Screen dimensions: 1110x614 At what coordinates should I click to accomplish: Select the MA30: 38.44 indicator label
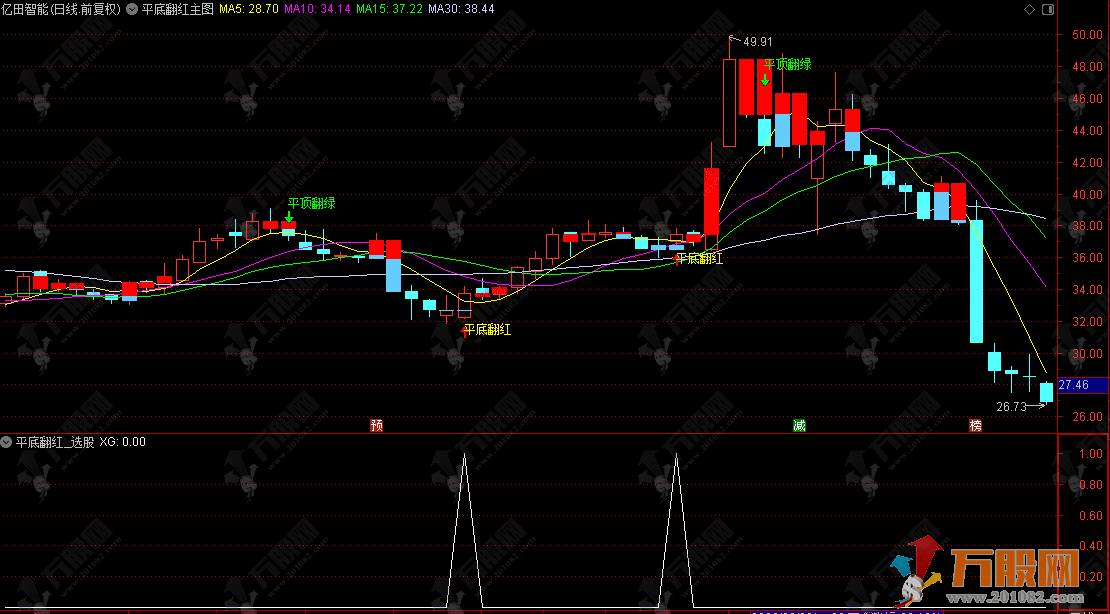pyautogui.click(x=460, y=9)
